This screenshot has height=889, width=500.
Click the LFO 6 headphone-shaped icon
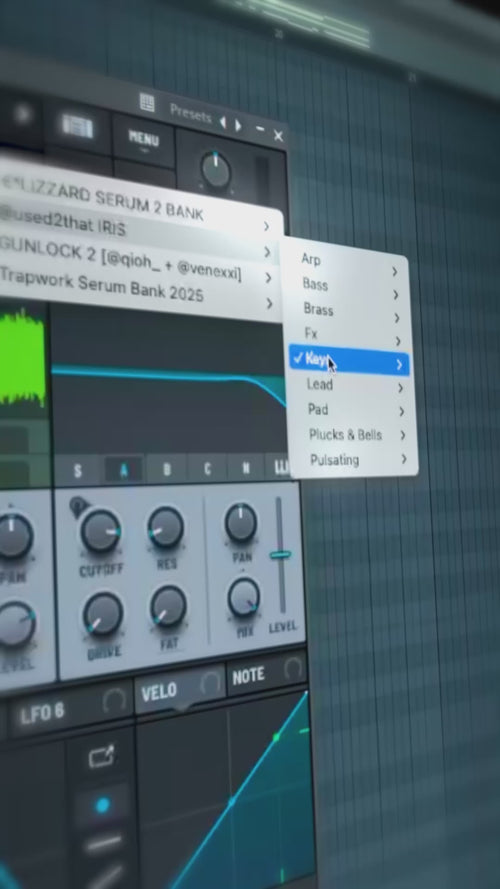(x=115, y=702)
